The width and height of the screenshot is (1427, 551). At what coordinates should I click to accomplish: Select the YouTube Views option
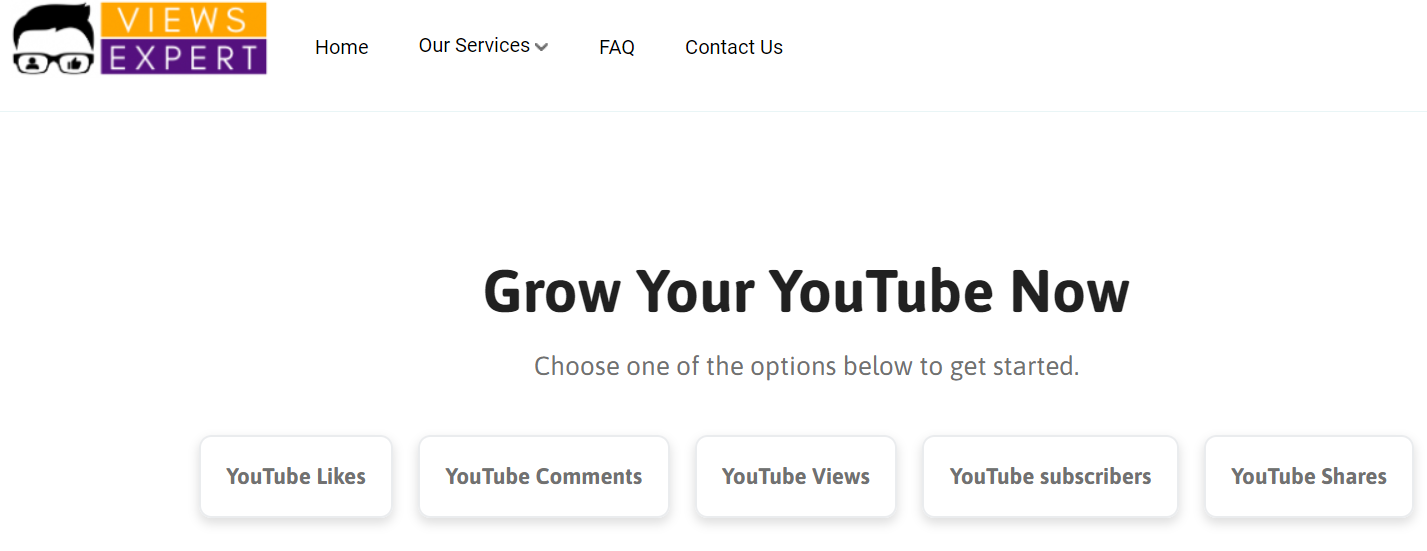click(796, 476)
